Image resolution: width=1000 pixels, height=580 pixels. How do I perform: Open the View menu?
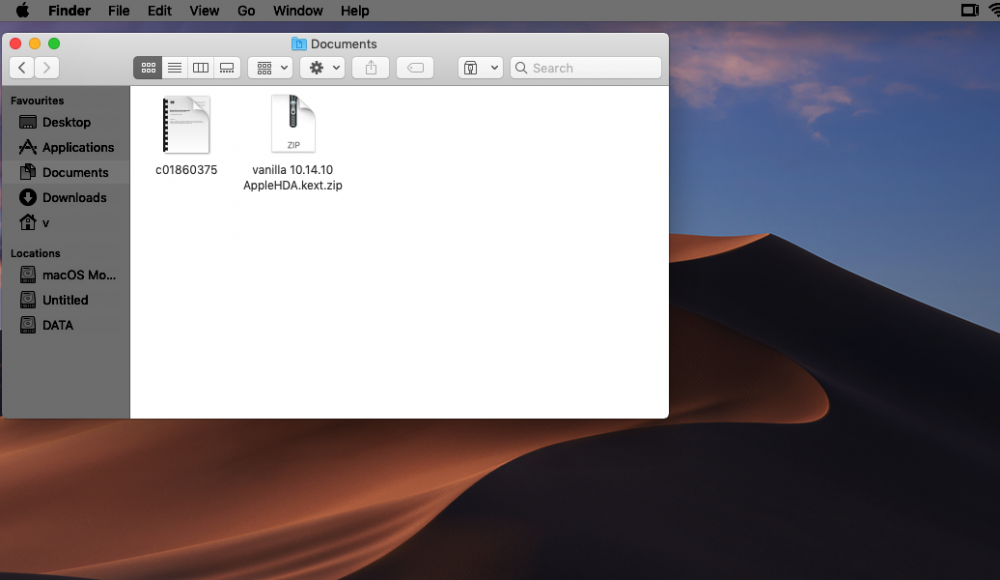[x=204, y=11]
